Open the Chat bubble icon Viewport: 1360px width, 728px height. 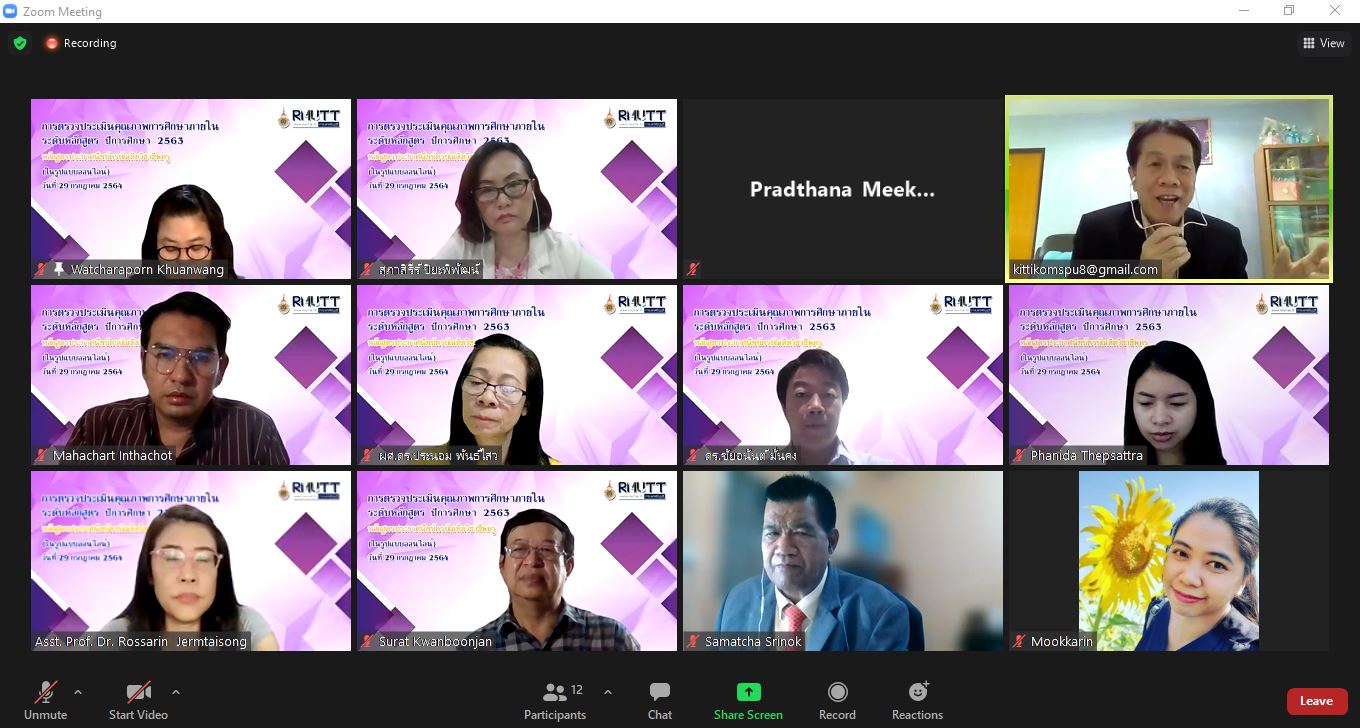660,692
